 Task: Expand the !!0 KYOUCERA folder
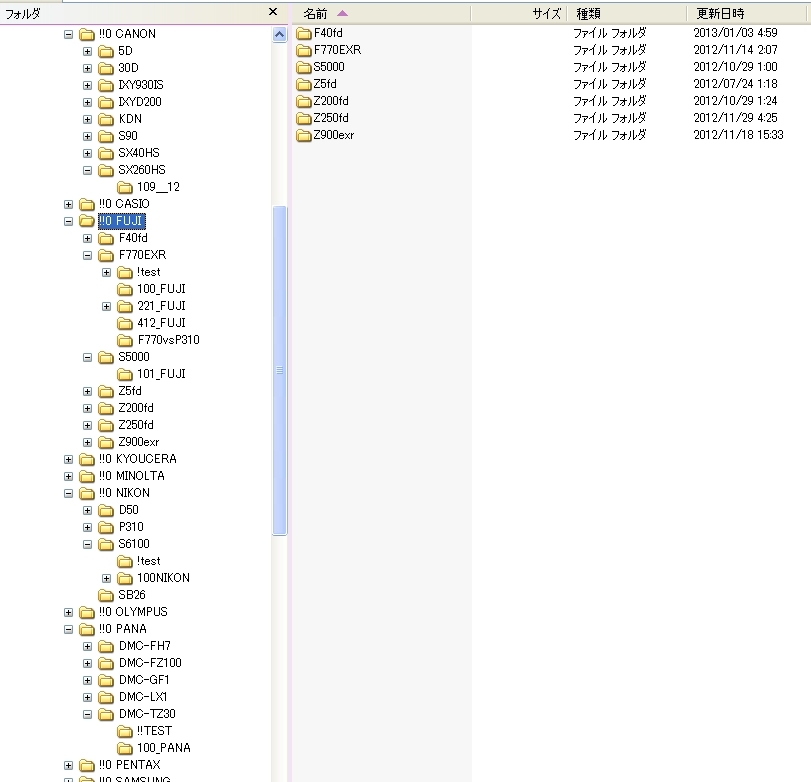(68, 459)
